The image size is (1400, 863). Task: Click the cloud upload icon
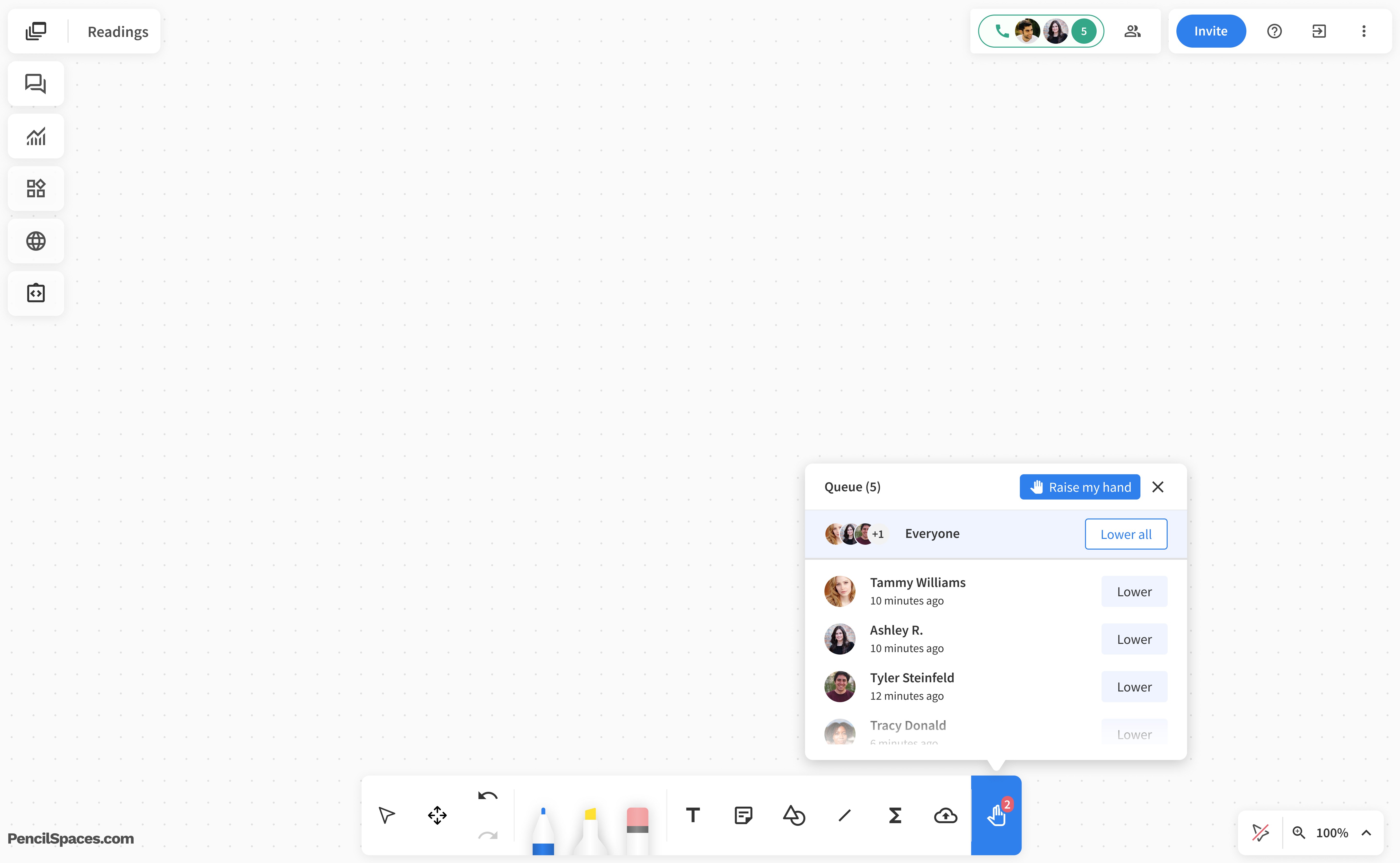coord(945,815)
